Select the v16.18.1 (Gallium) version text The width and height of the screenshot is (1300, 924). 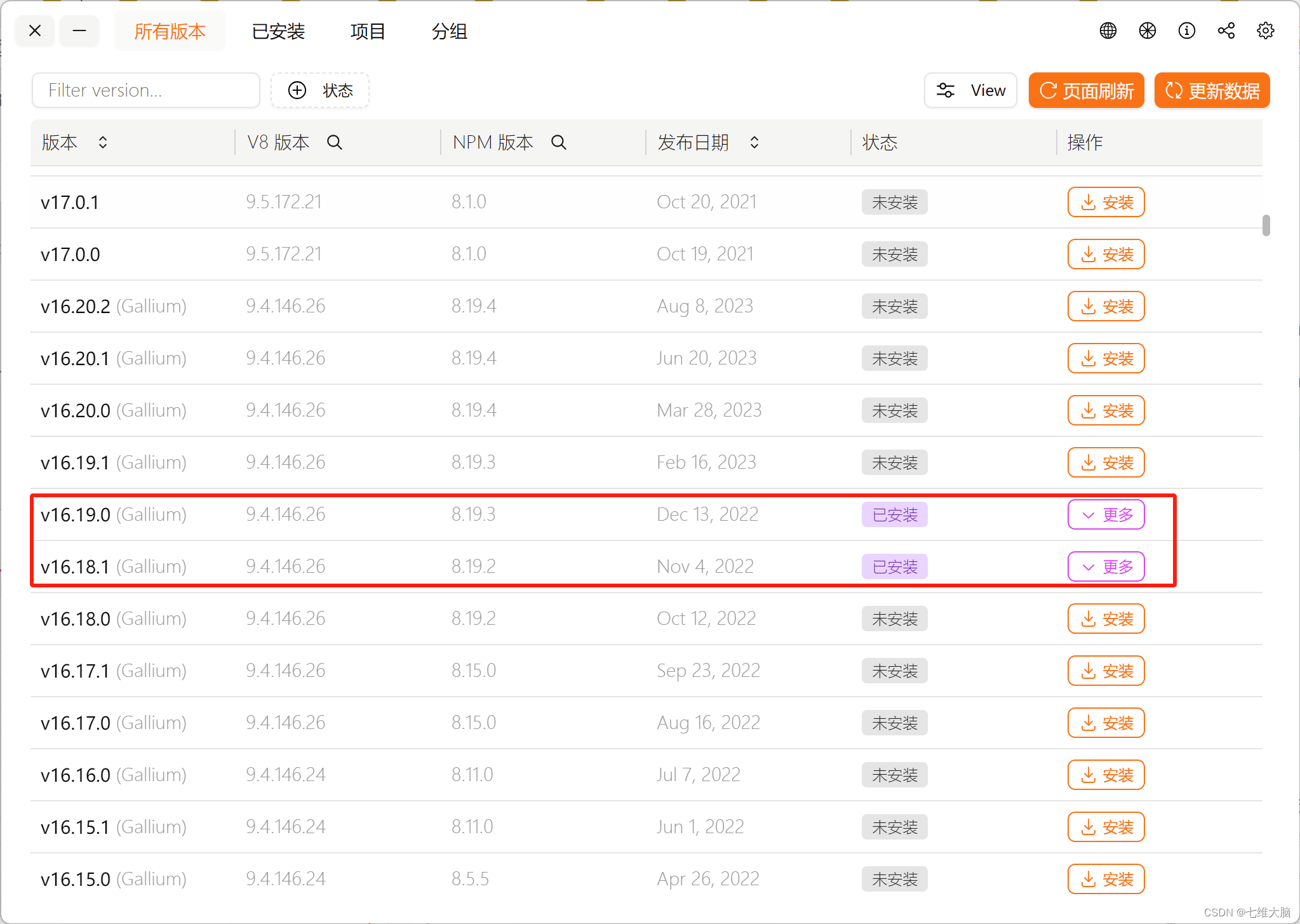[x=114, y=566]
